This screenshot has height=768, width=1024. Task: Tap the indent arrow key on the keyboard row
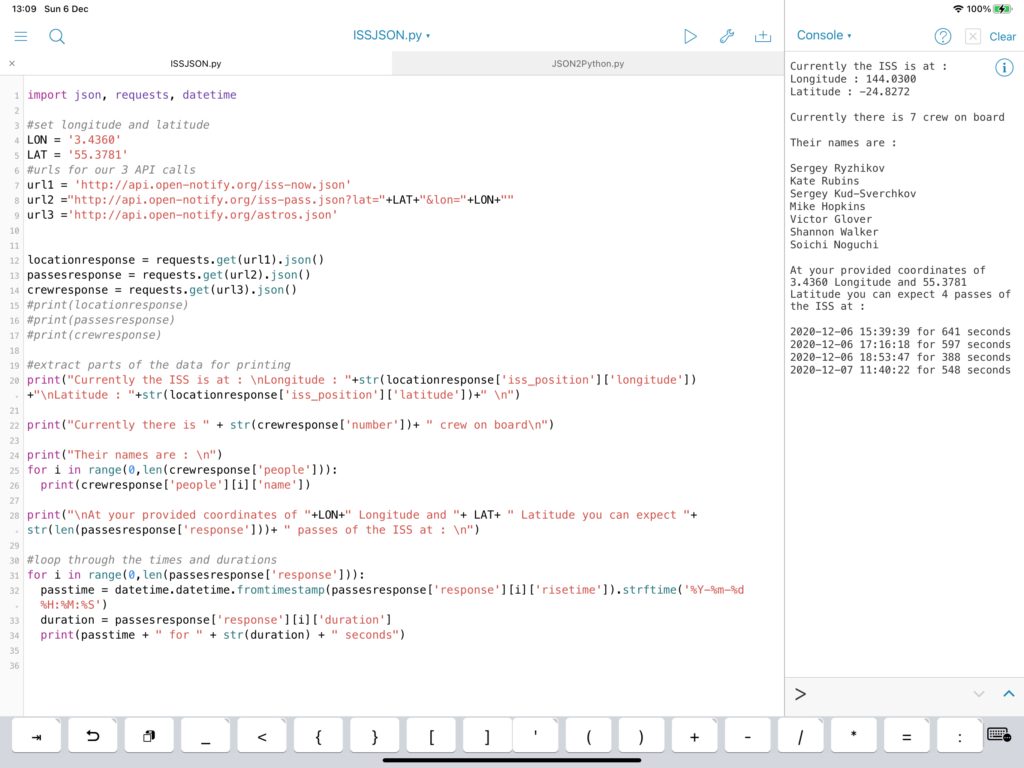pyautogui.click(x=36, y=735)
